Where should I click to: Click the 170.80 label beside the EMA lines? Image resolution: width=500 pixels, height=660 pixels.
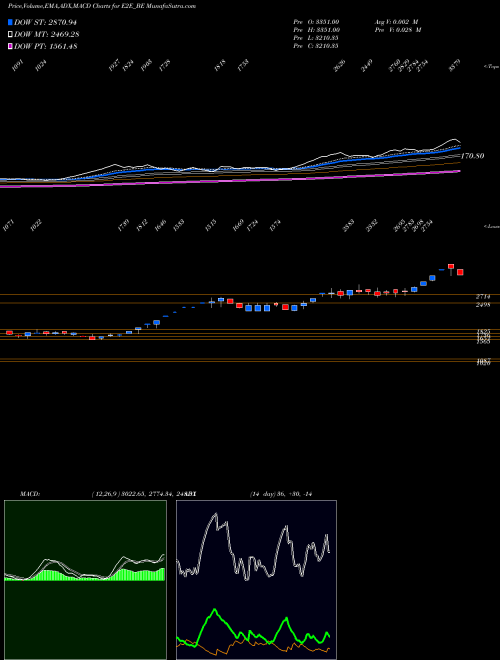(x=473, y=156)
